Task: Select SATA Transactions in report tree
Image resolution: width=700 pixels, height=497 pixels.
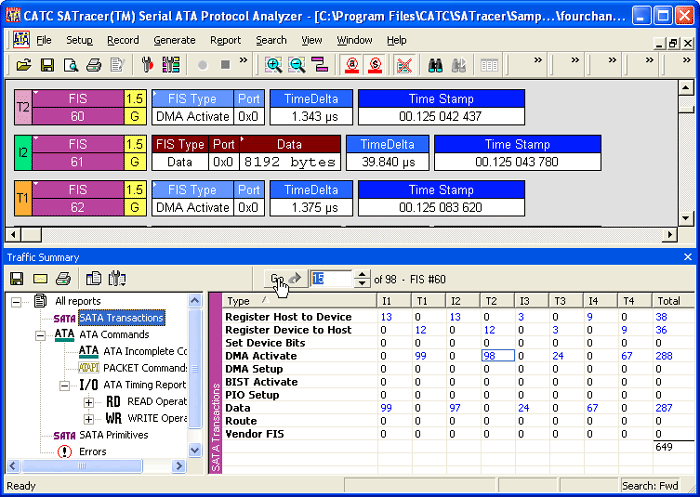Action: pyautogui.click(x=121, y=318)
